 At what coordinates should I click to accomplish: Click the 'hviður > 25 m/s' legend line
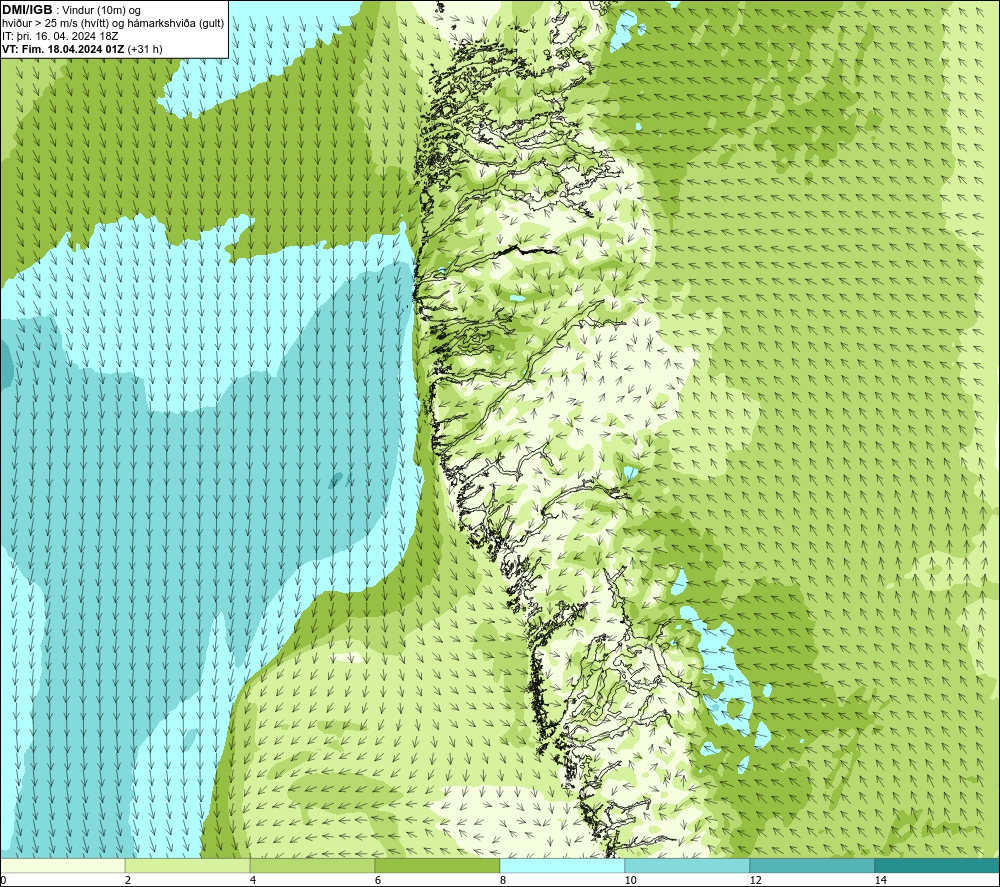[x=113, y=24]
